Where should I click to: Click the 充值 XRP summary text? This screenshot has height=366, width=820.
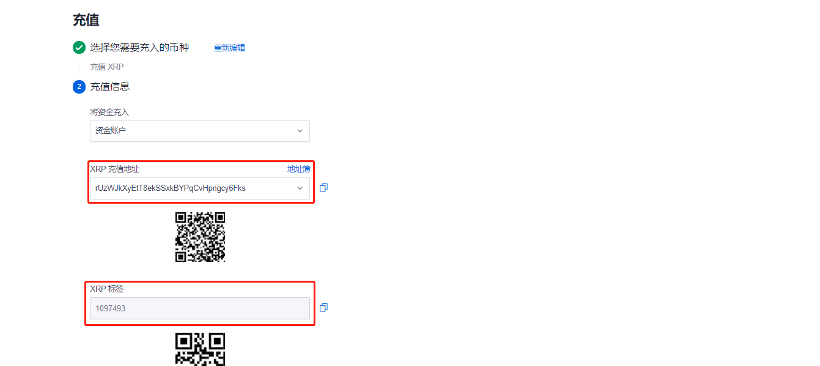click(x=107, y=67)
